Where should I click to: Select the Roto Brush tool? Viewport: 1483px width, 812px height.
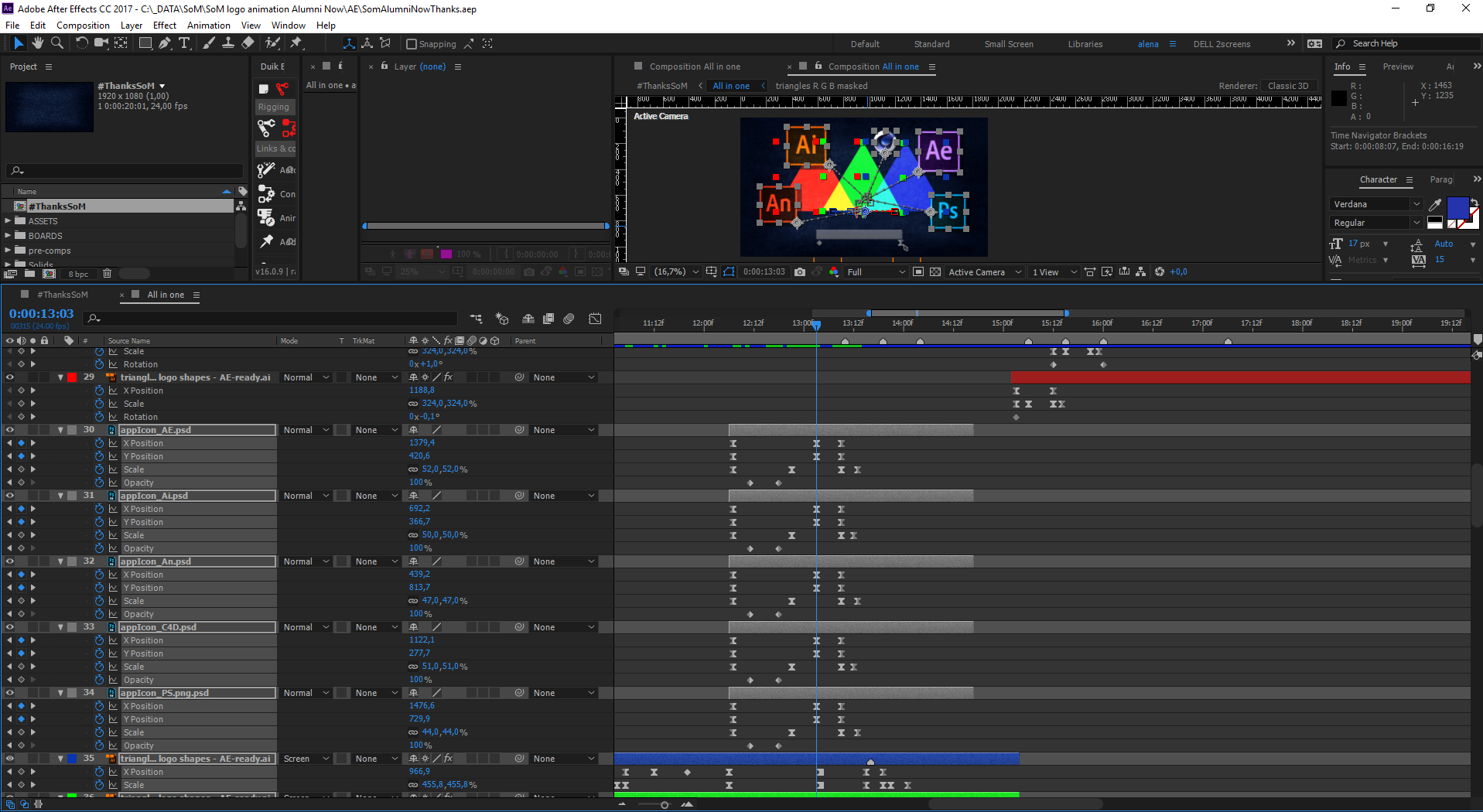point(272,43)
